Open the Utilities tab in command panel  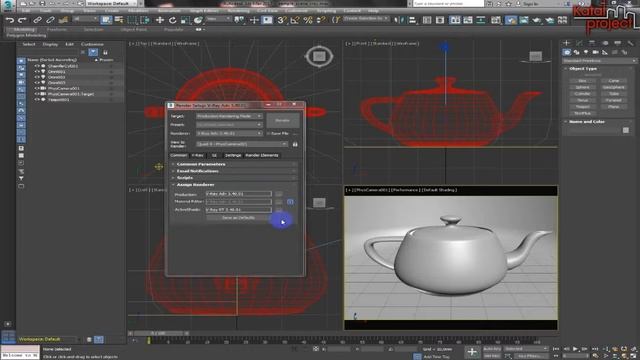point(631,43)
